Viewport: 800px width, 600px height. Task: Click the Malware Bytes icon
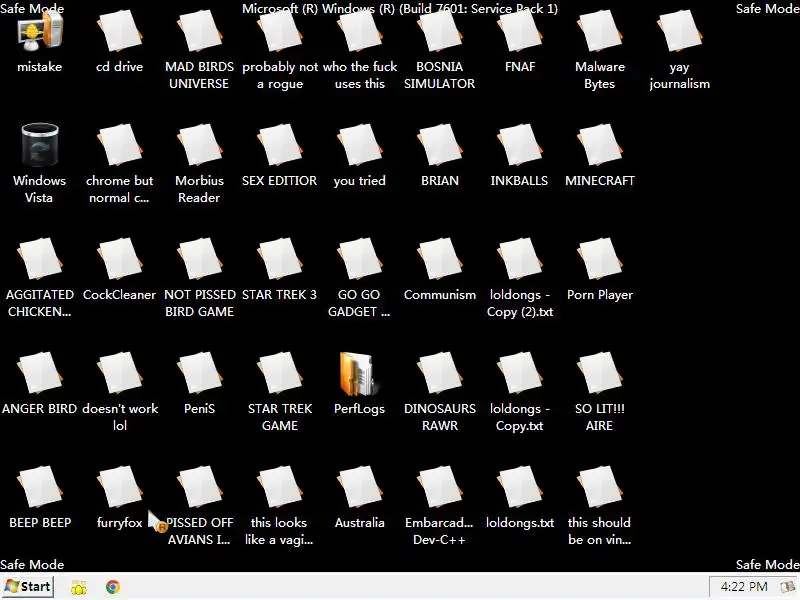click(x=600, y=33)
